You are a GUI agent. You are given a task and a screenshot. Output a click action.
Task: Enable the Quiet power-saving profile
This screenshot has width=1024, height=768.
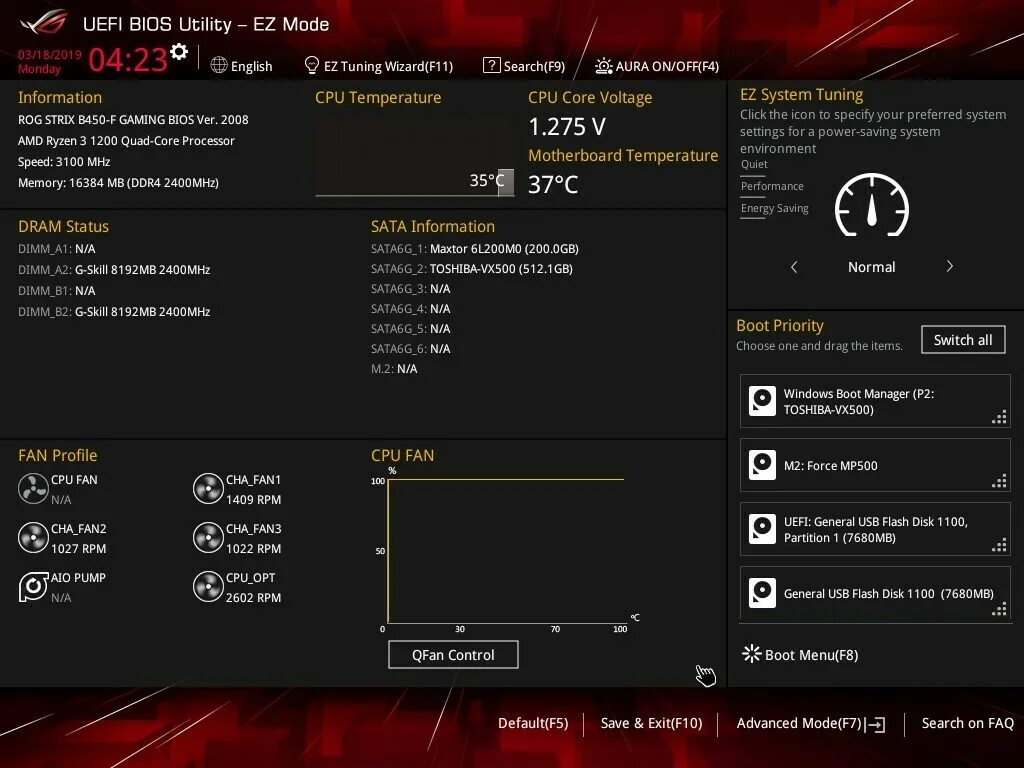pyautogui.click(x=753, y=163)
